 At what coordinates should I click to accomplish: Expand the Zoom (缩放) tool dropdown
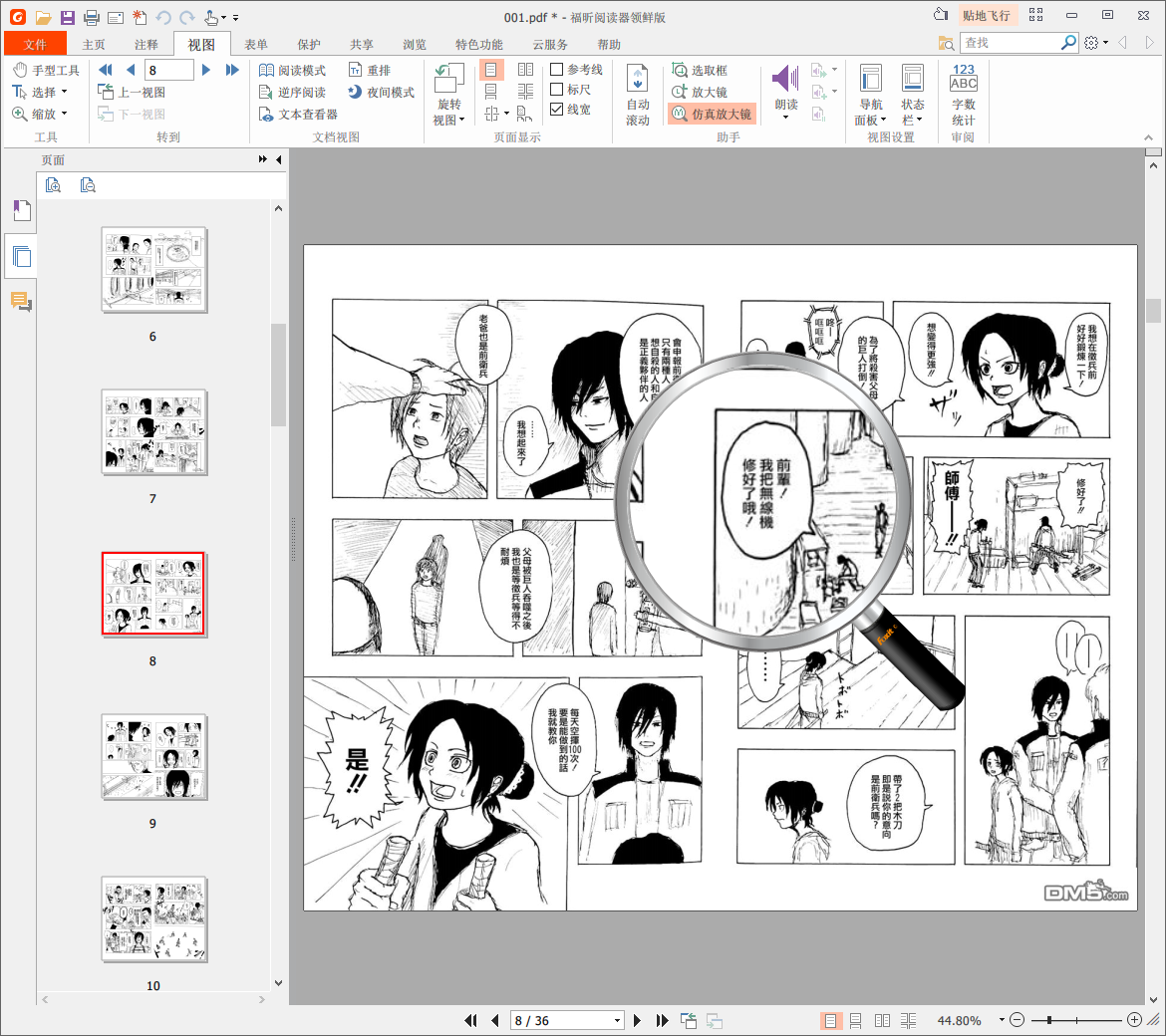64,114
